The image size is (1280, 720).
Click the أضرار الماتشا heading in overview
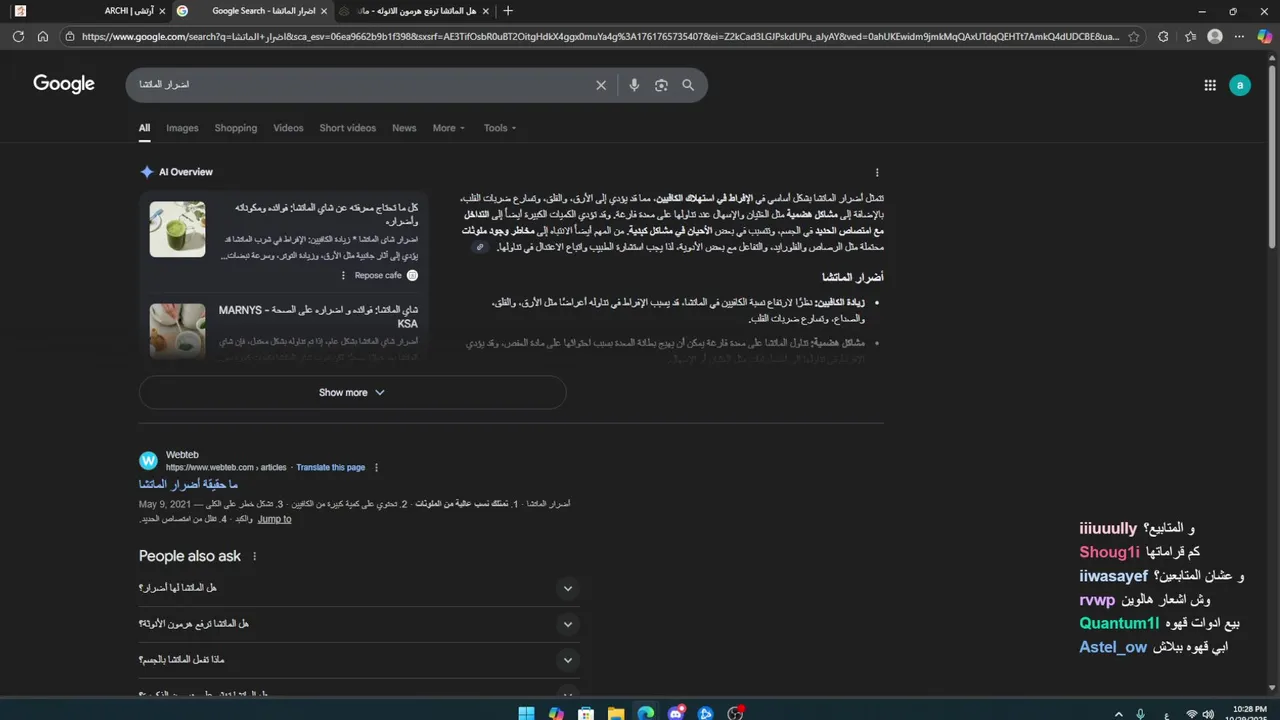click(x=852, y=277)
